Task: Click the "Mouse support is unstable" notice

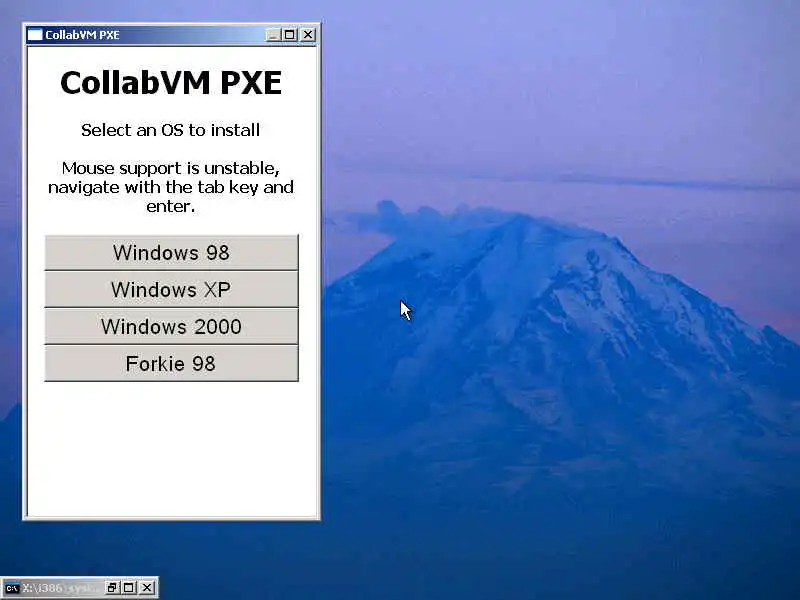Action: (x=171, y=187)
